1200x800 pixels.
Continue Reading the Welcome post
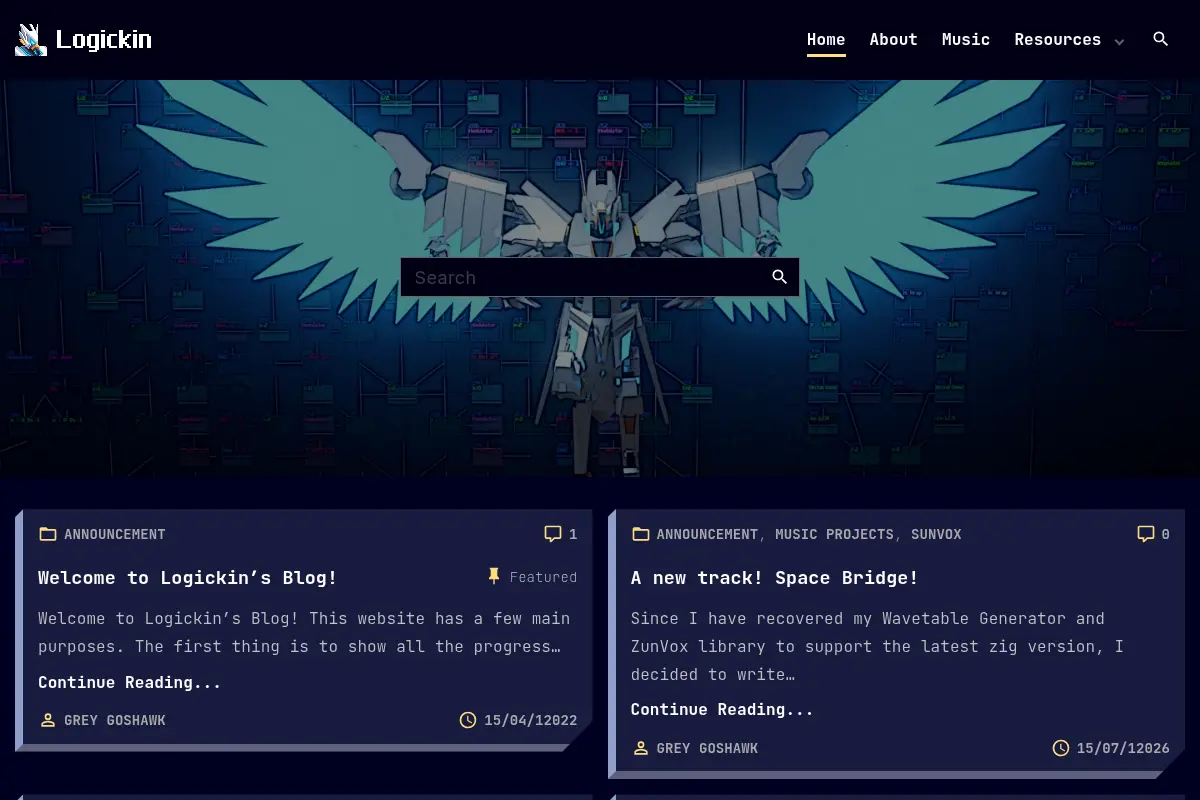click(x=130, y=682)
